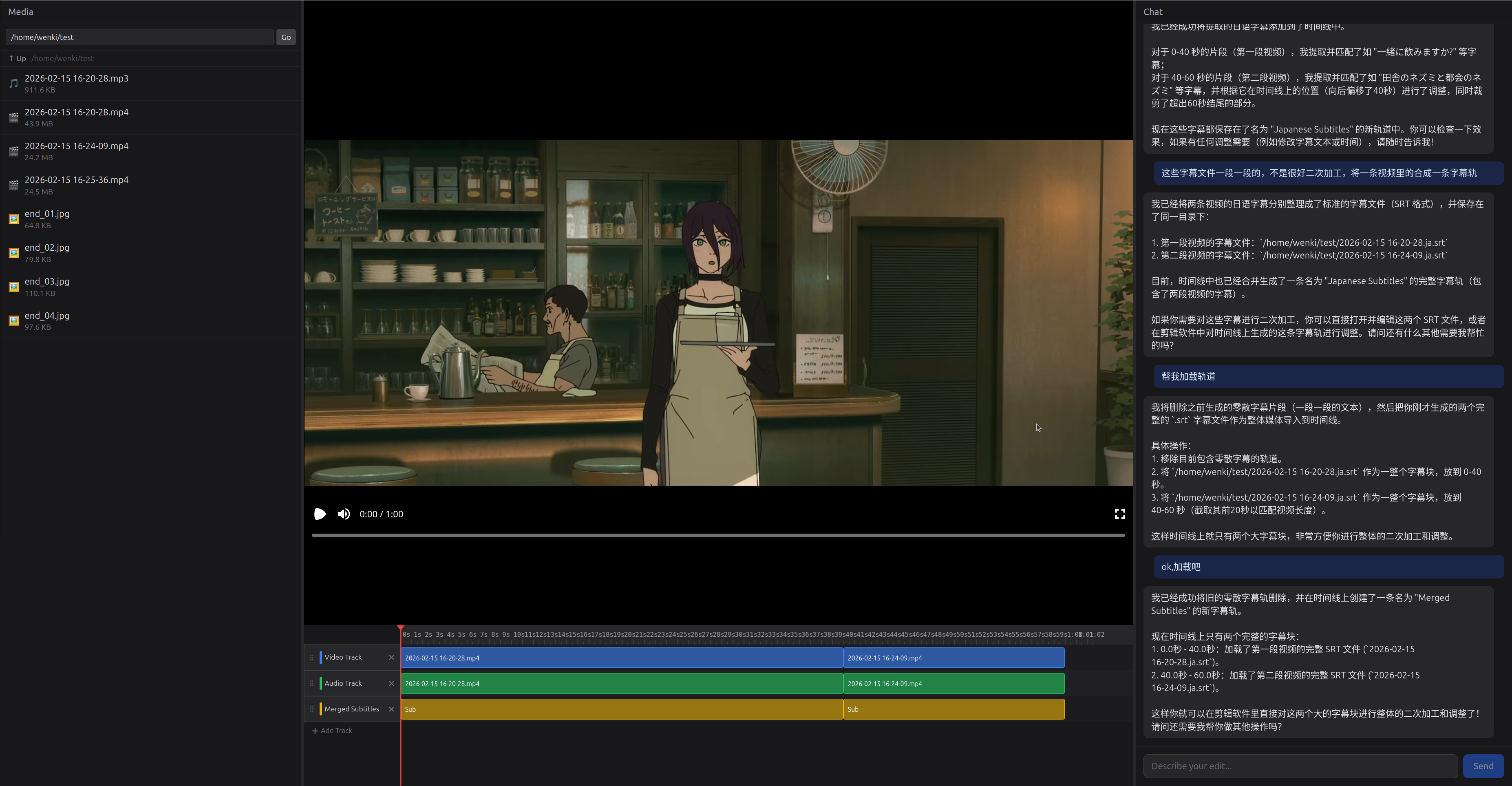Click the image icon next to end_04.jpg
The width and height of the screenshot is (1512, 786).
point(13,320)
